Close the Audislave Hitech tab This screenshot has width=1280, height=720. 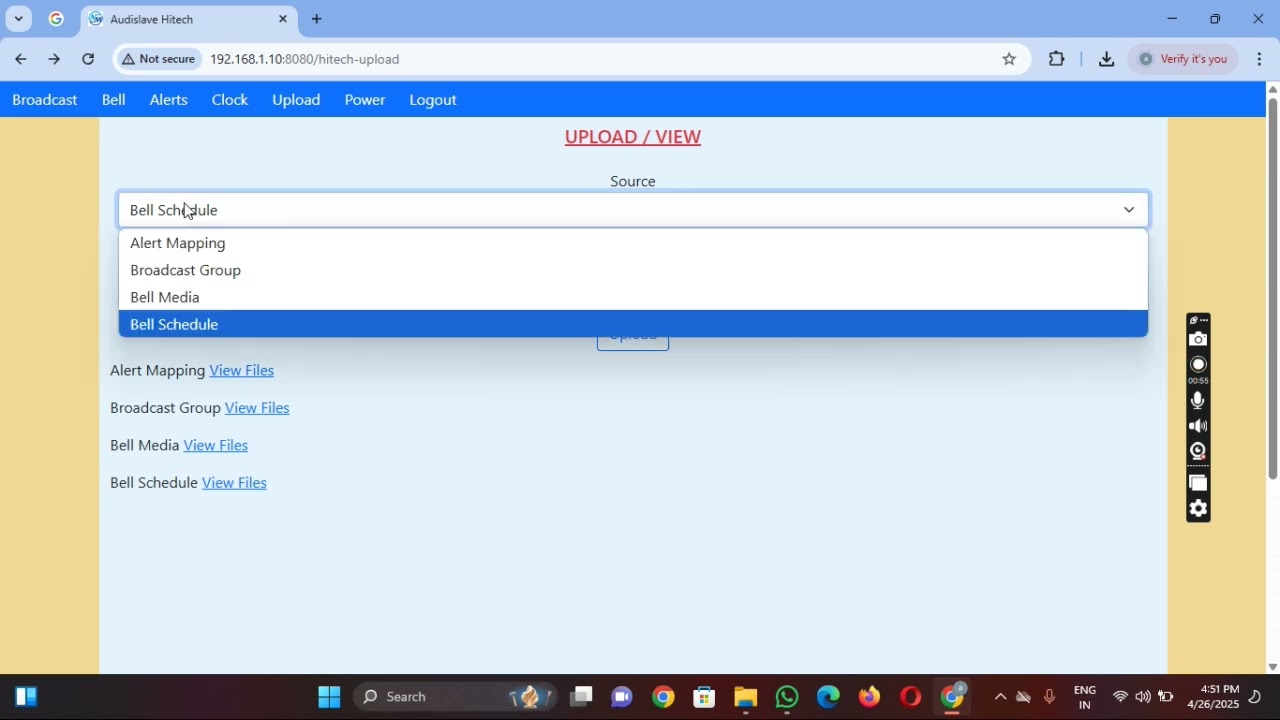click(283, 19)
